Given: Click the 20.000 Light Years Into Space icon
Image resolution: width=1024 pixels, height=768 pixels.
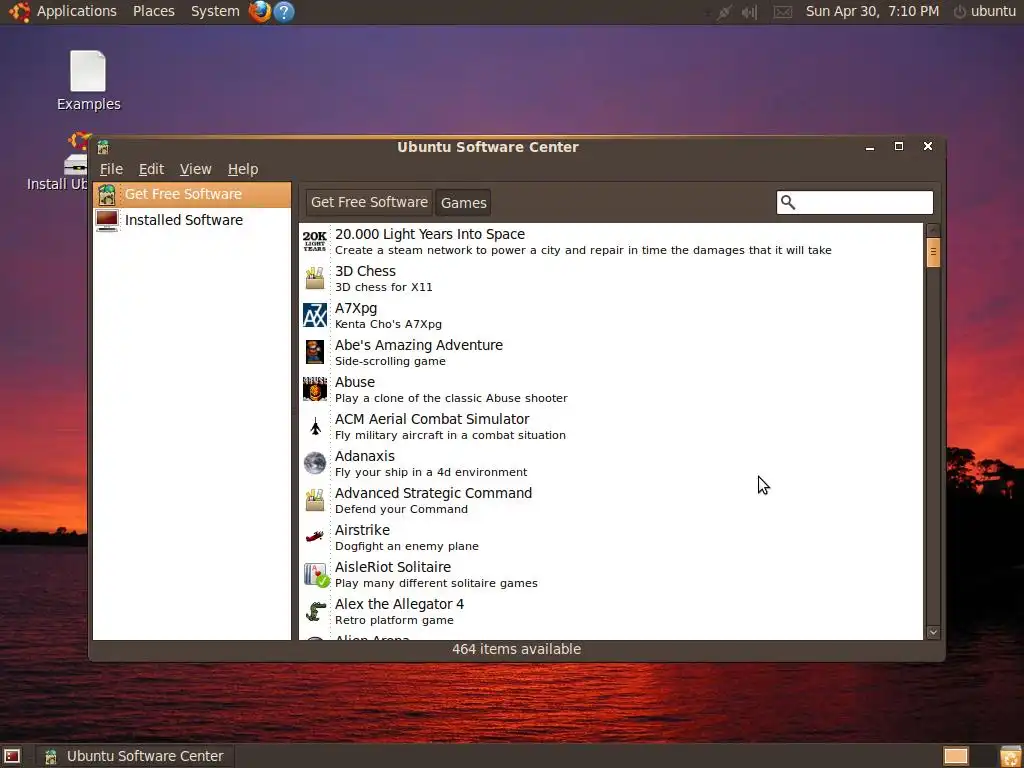Looking at the screenshot, I should (315, 242).
